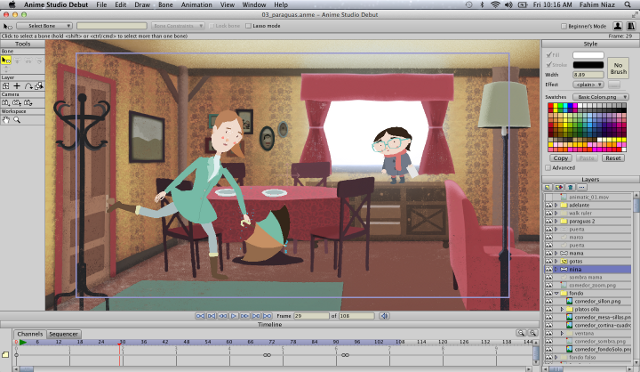The height and width of the screenshot is (372, 640).
Task: Open the Basic Colors.png swatches dropdown
Action: [x=600, y=97]
